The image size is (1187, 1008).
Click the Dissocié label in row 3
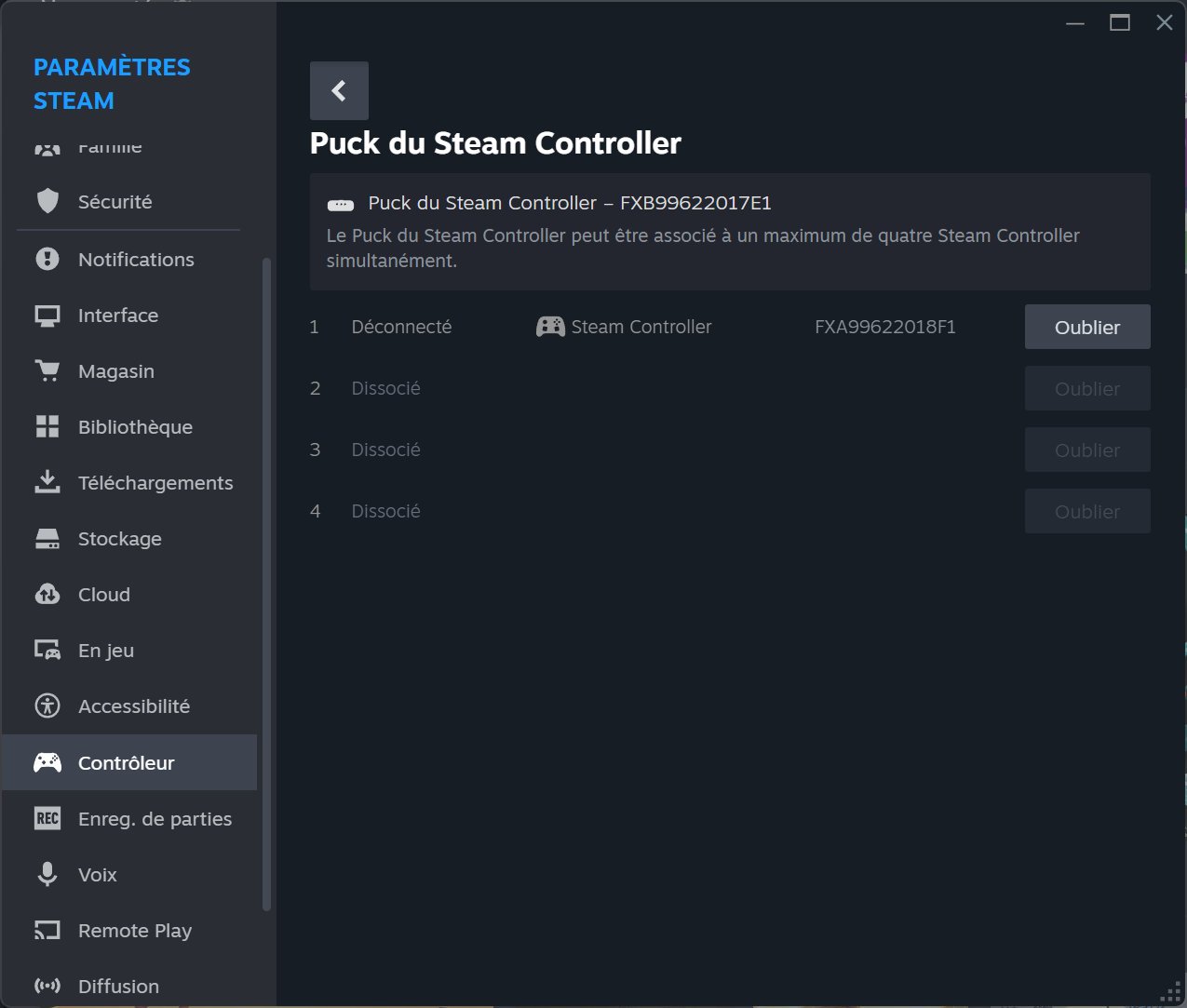386,450
